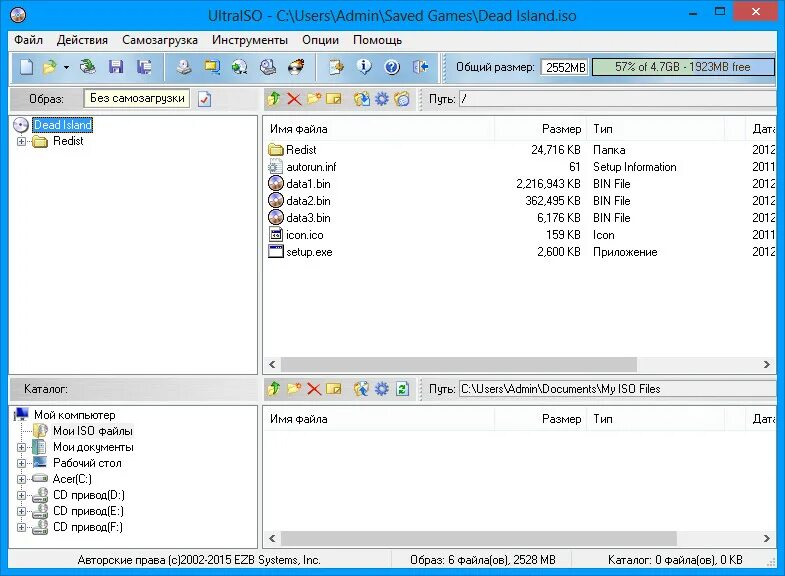785x576 pixels.
Task: Go up one level in the catalog pane toolbar
Action: (x=274, y=388)
